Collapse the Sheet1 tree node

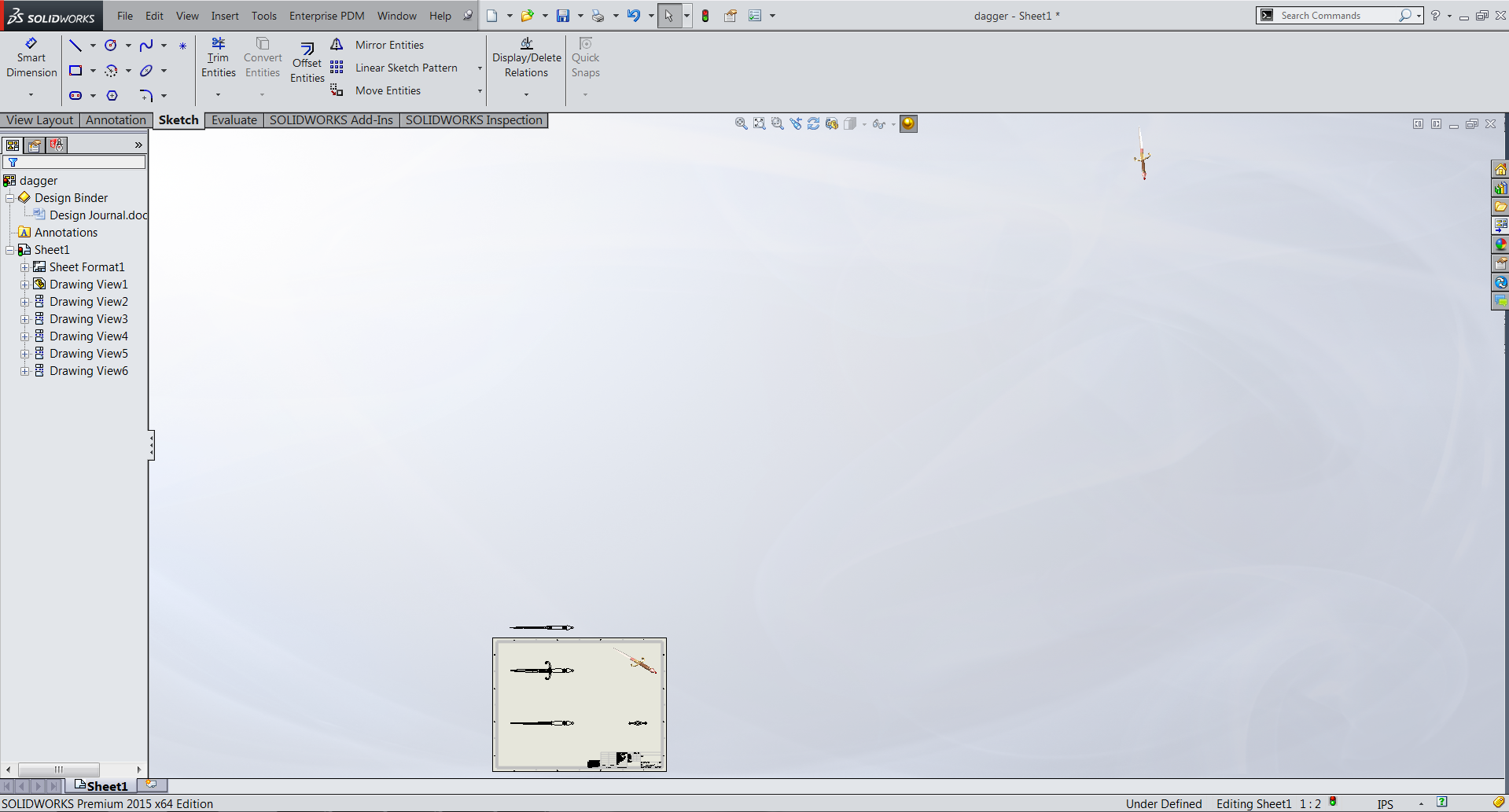point(9,250)
